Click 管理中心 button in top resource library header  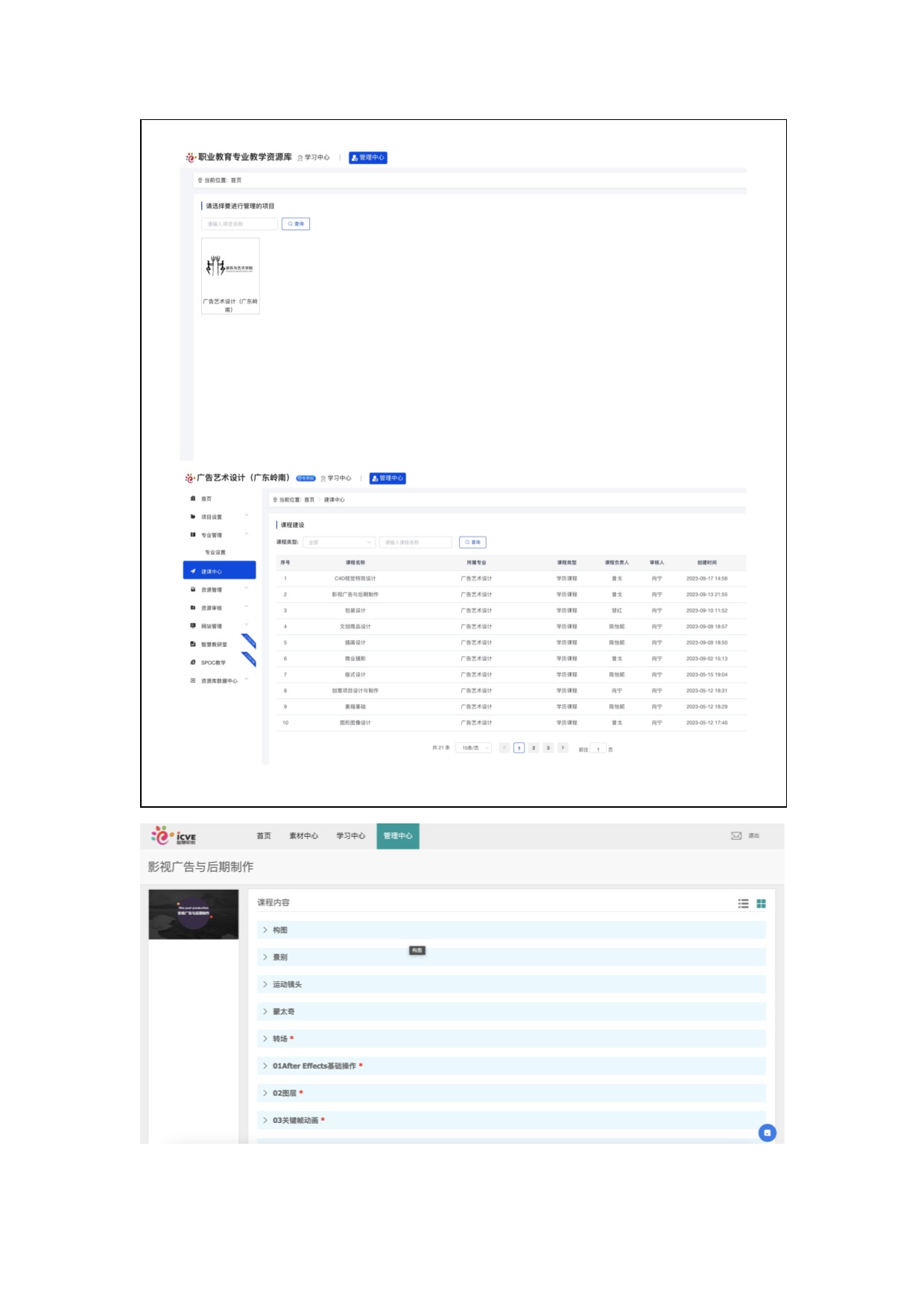click(x=368, y=157)
